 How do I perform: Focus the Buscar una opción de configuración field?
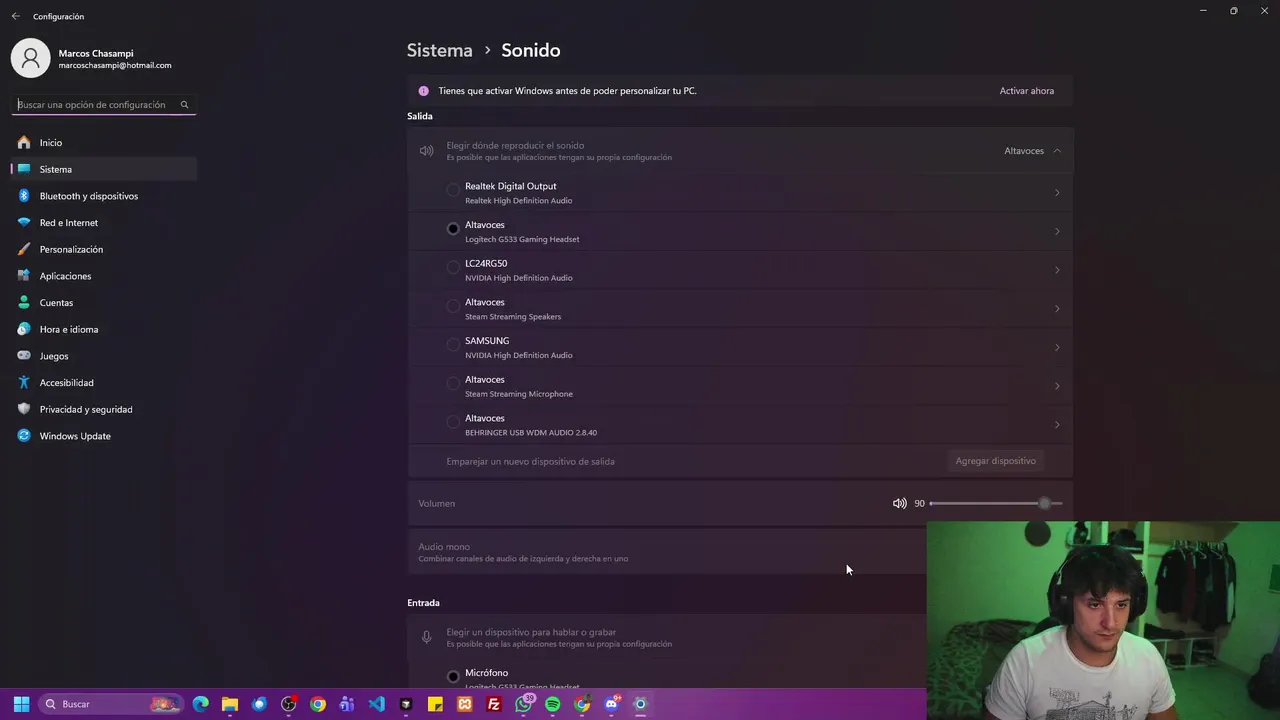tap(104, 105)
